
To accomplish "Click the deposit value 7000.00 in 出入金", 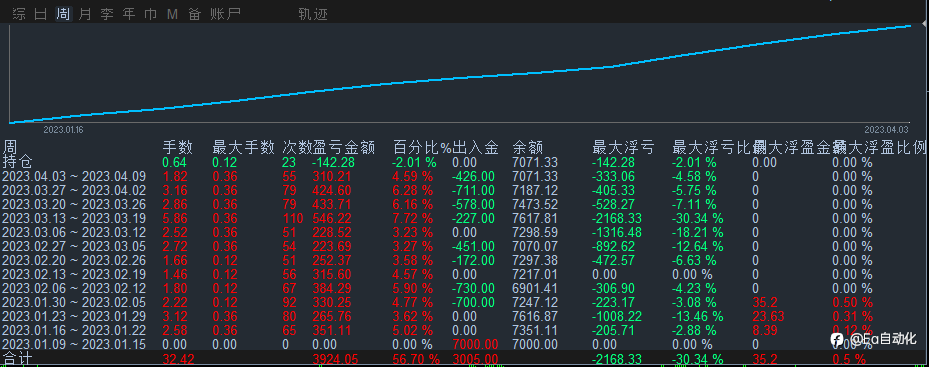I will click(476, 344).
